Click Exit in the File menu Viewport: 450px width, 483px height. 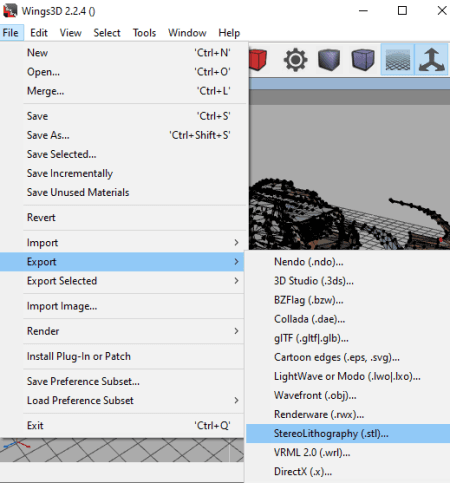(x=123, y=425)
